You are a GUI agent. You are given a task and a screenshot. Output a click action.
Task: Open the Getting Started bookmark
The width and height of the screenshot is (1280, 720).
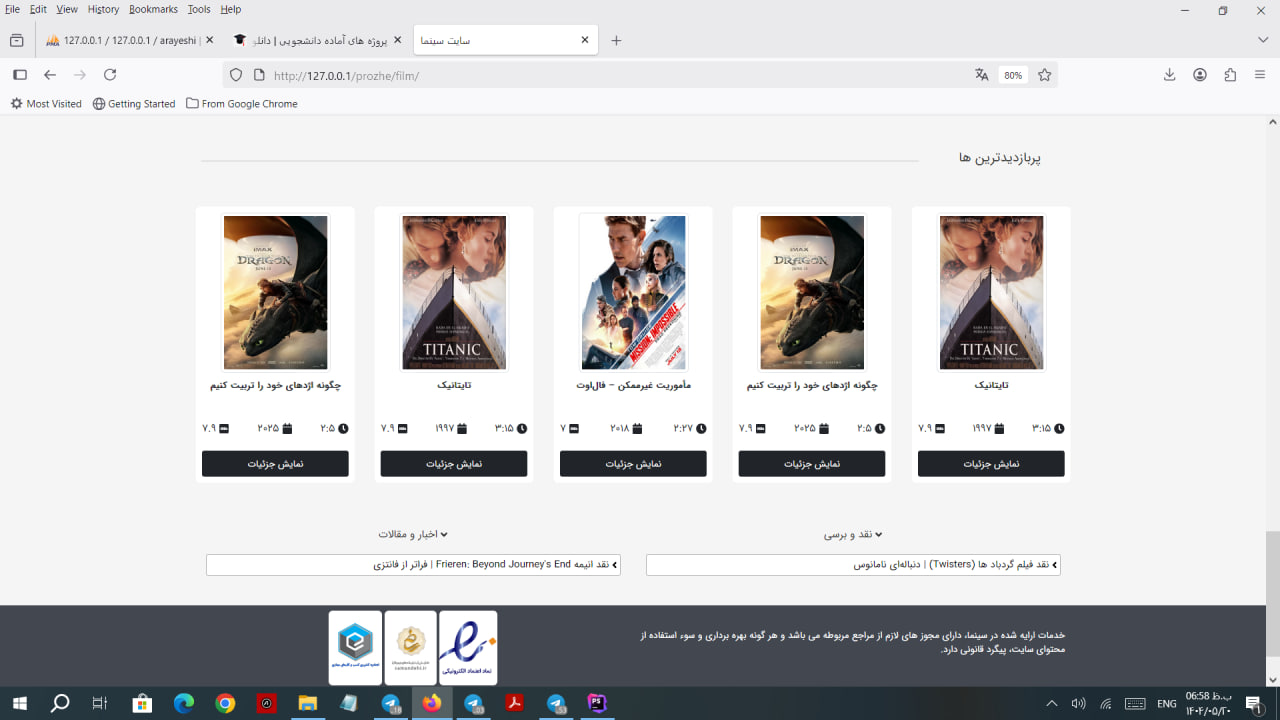[x=134, y=104]
